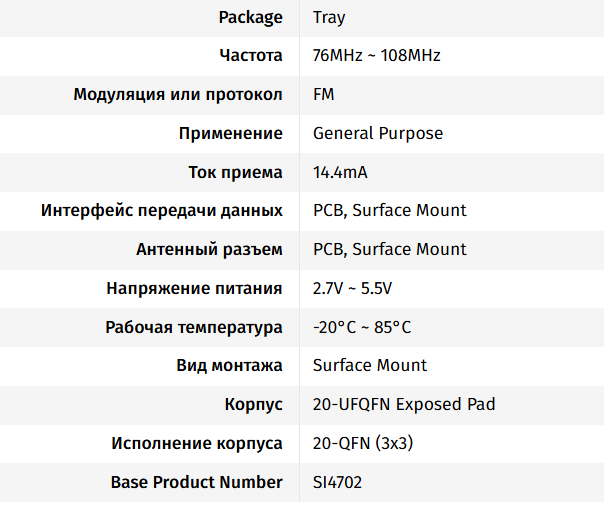Select the '2.7V ~ 5.5V' value

pyautogui.click(x=353, y=289)
